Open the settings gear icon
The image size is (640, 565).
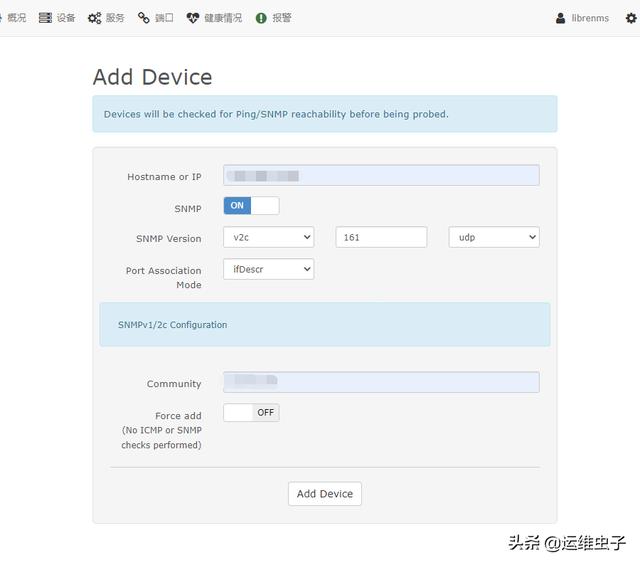pyautogui.click(x=631, y=18)
